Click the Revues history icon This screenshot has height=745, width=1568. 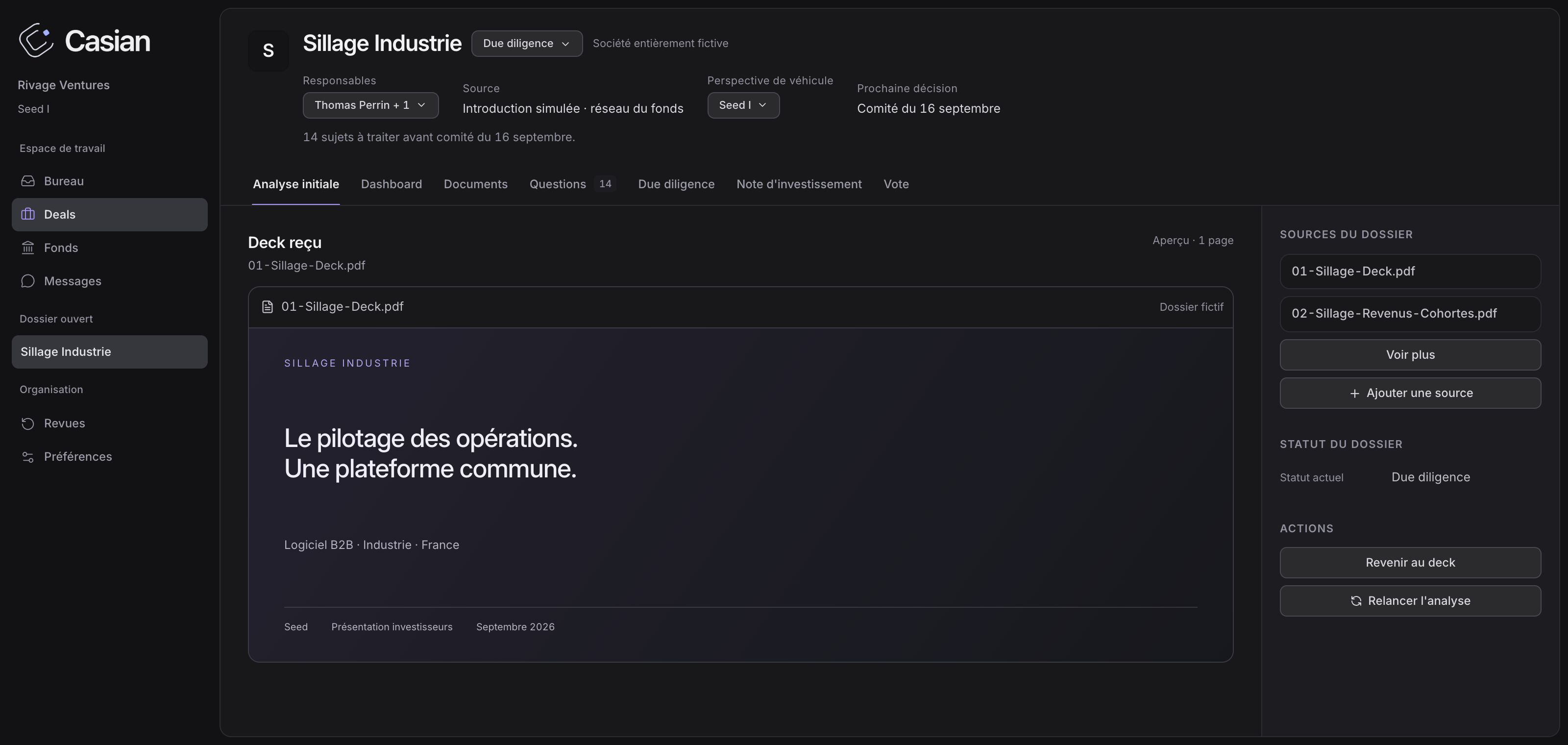click(x=28, y=423)
